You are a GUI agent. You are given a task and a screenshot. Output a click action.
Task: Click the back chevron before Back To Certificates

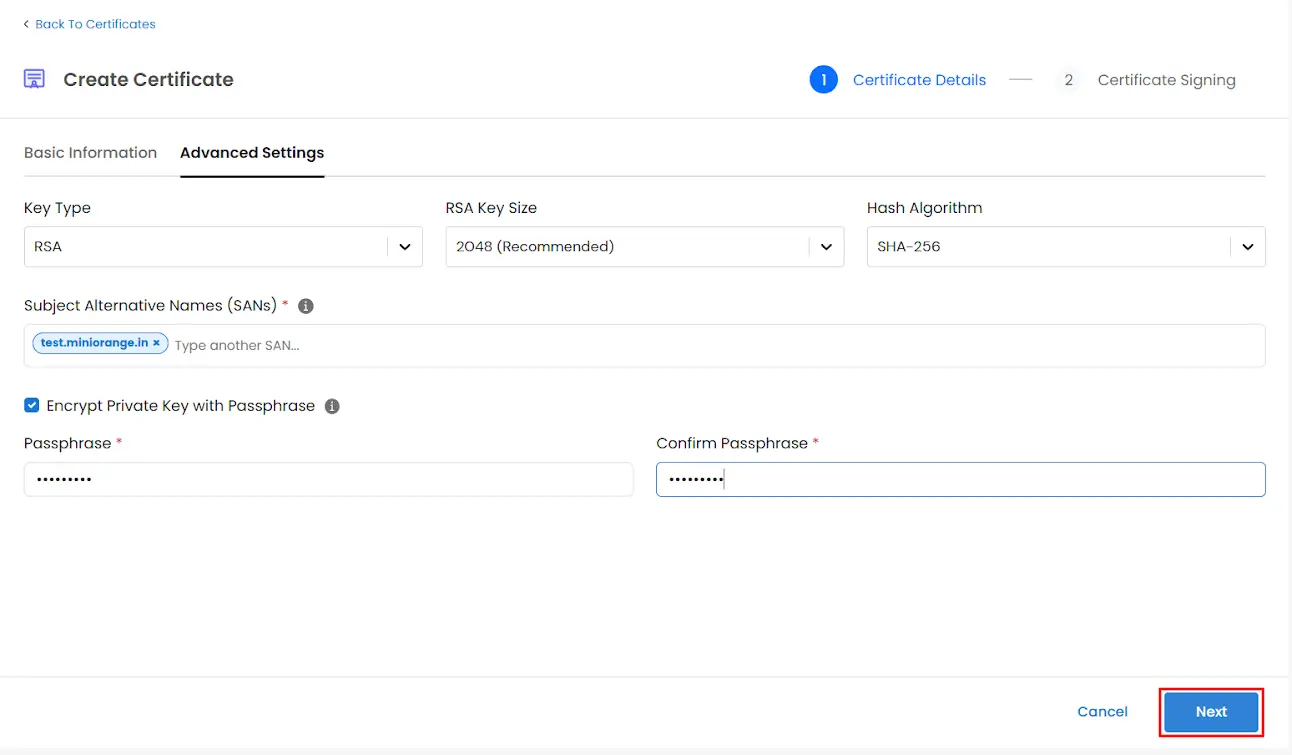[25, 23]
